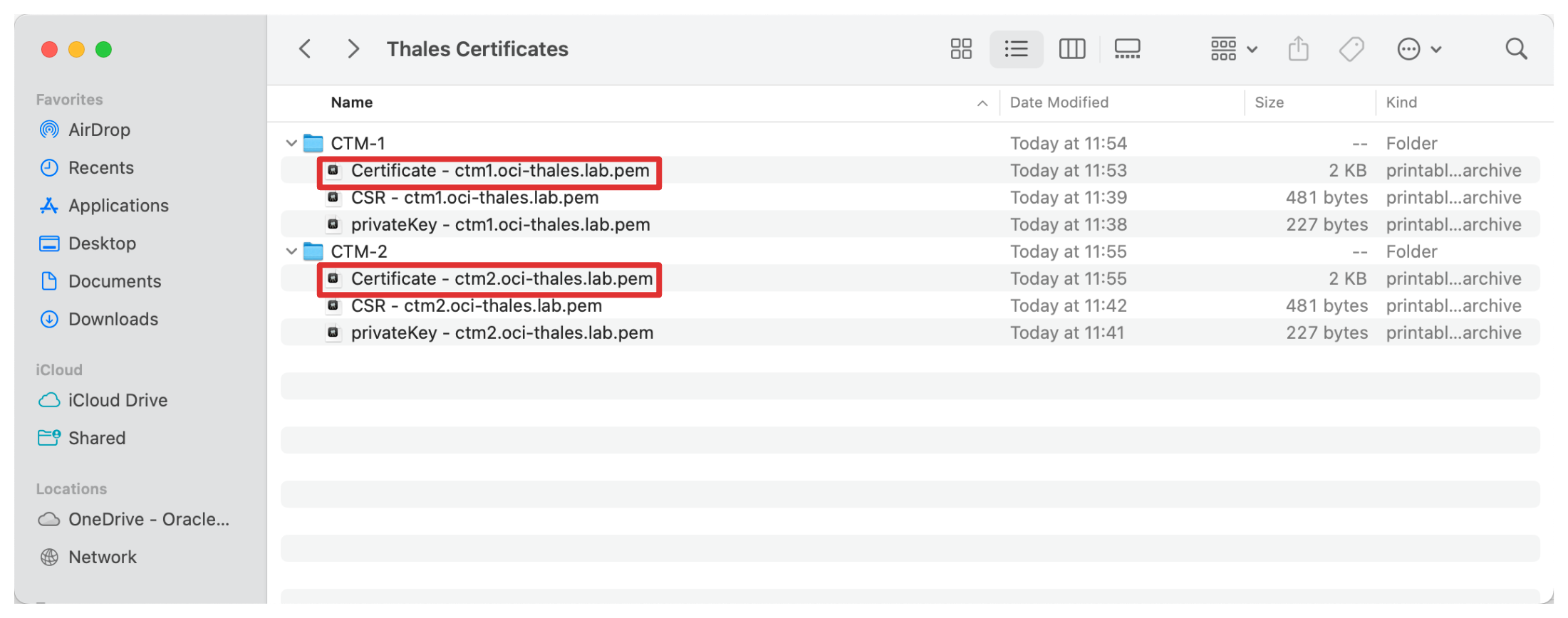
Task: Go forward with the forward arrow
Action: coord(353,49)
